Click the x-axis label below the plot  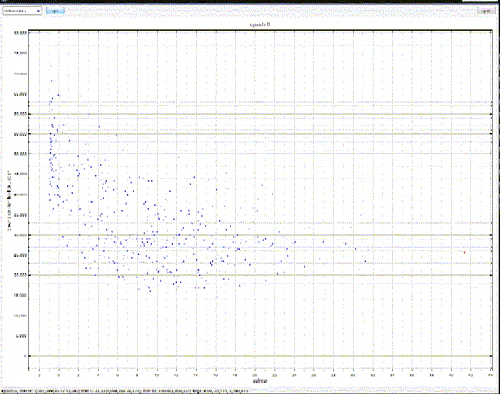(260, 381)
